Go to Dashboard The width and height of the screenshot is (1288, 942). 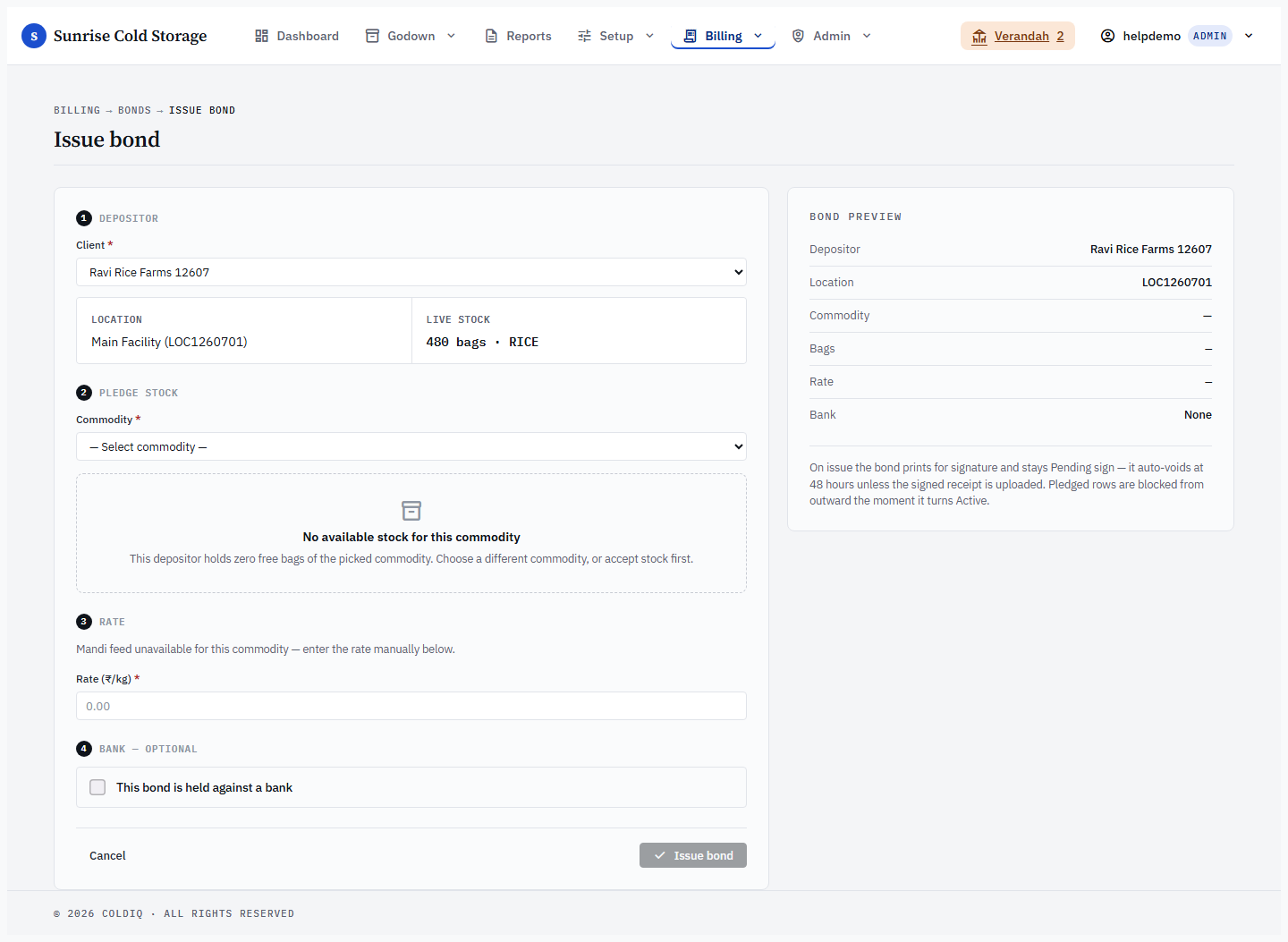coord(297,36)
